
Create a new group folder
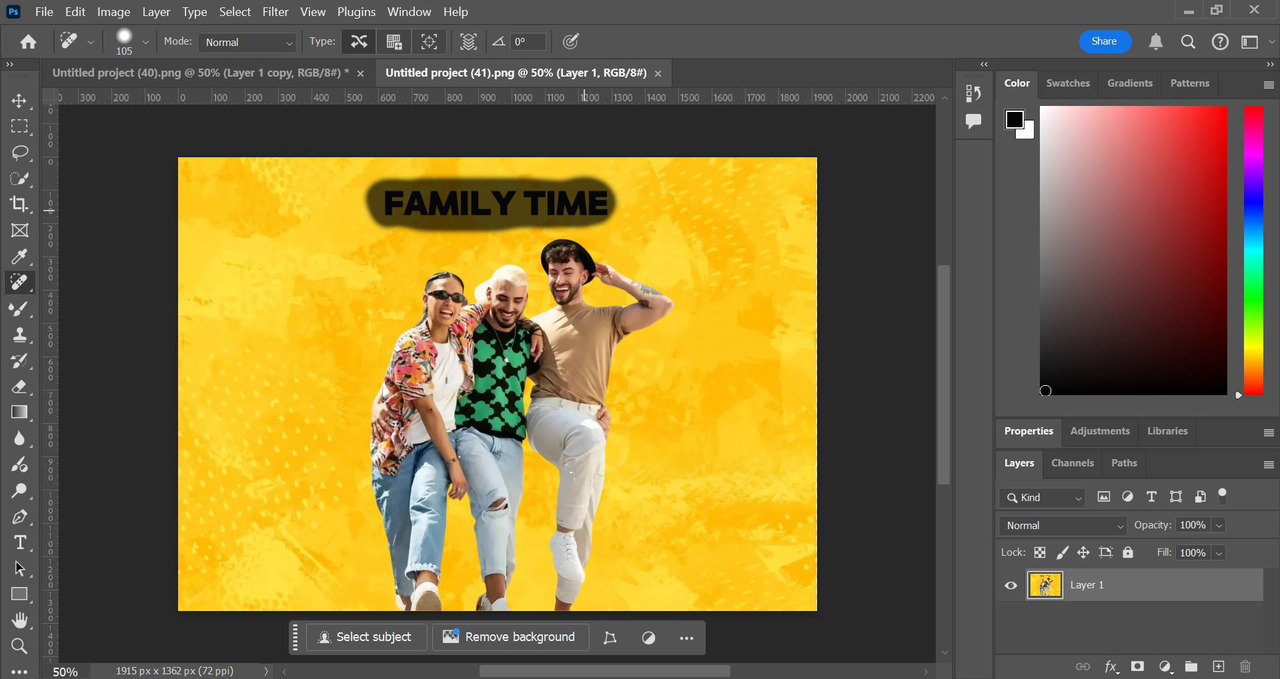(x=1191, y=666)
